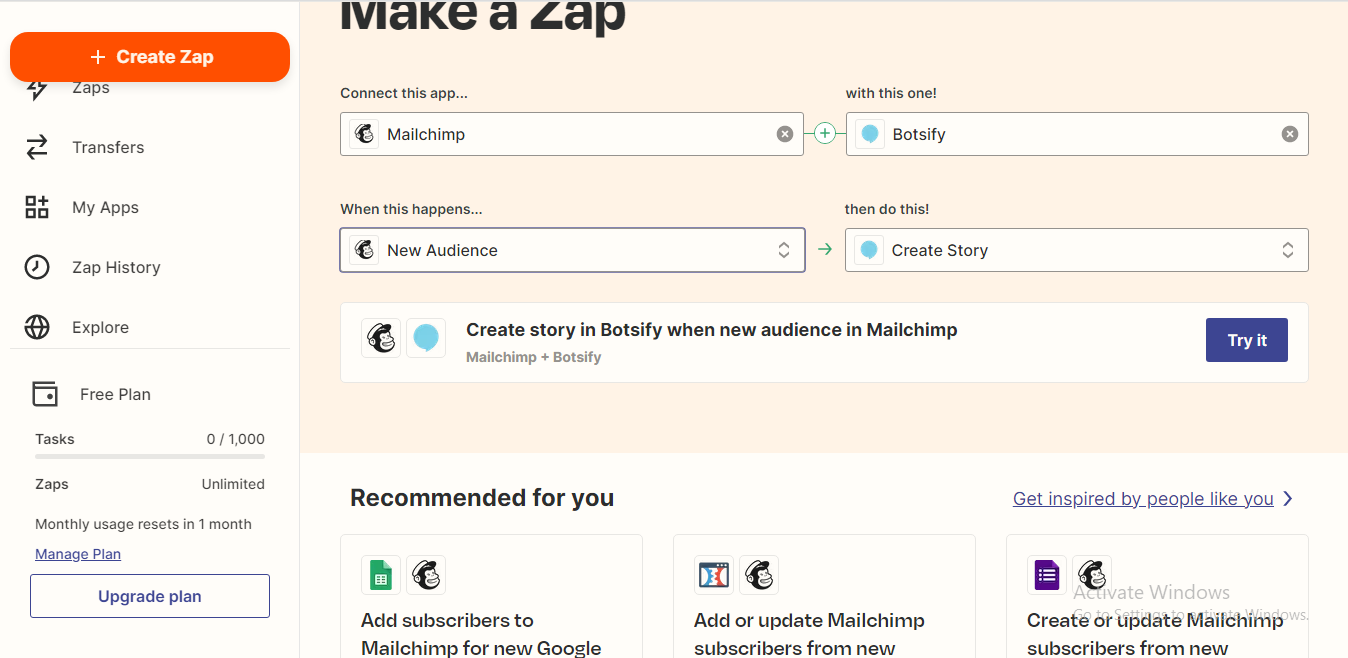Click the Recommended for you heading

click(482, 498)
